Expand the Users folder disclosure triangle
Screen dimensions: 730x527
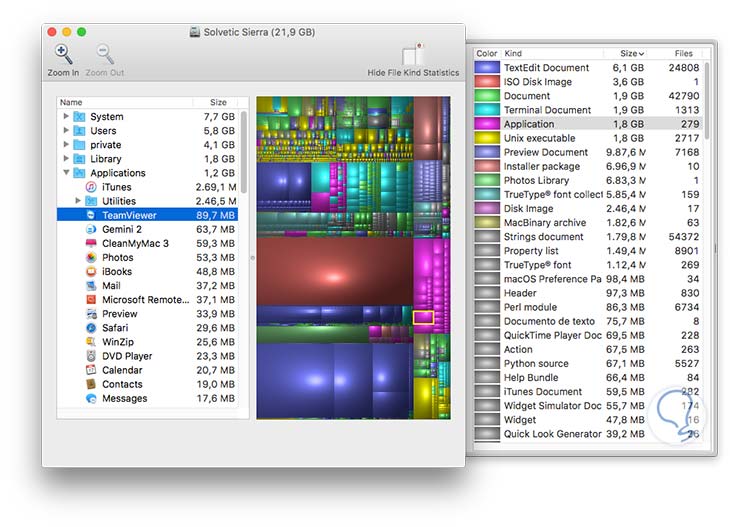(x=67, y=131)
